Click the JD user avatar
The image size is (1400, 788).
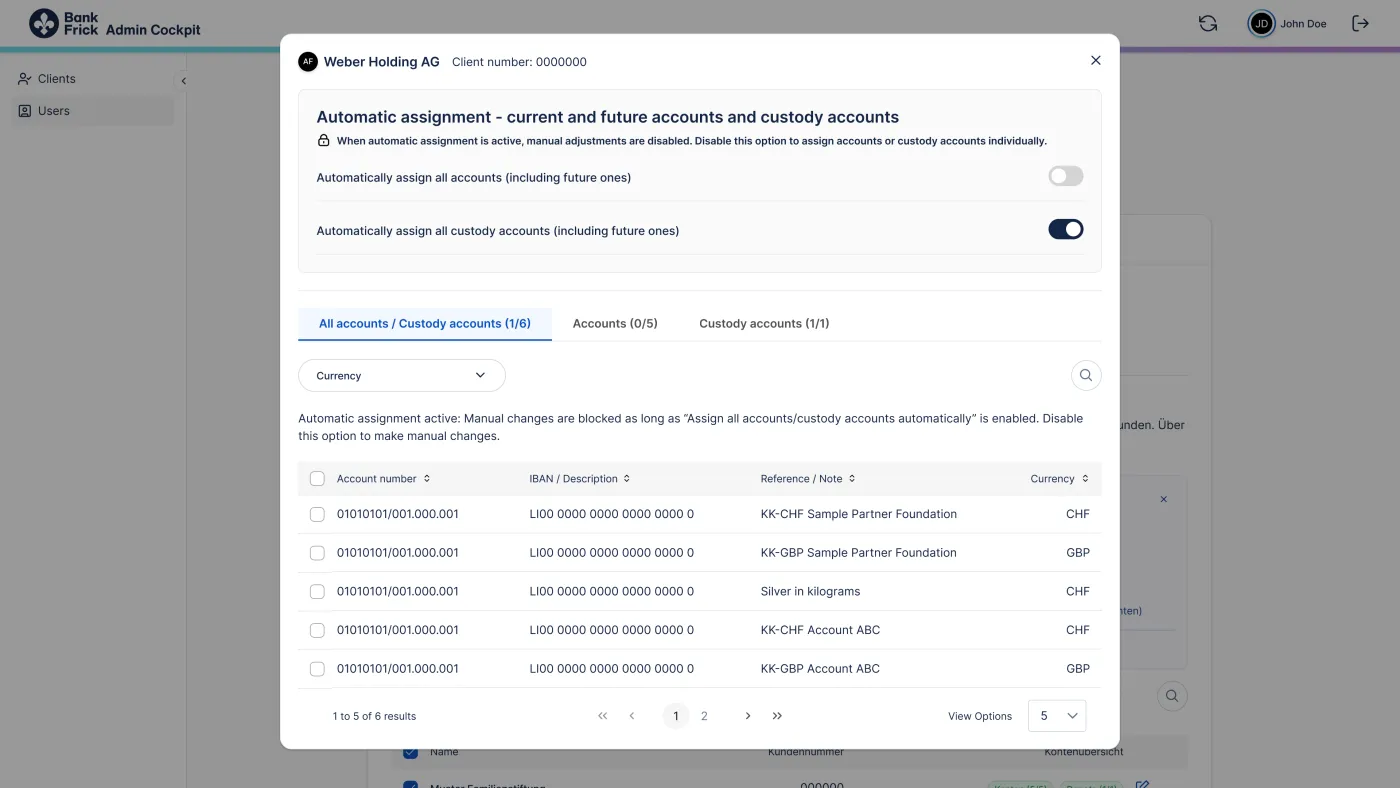pos(1262,23)
